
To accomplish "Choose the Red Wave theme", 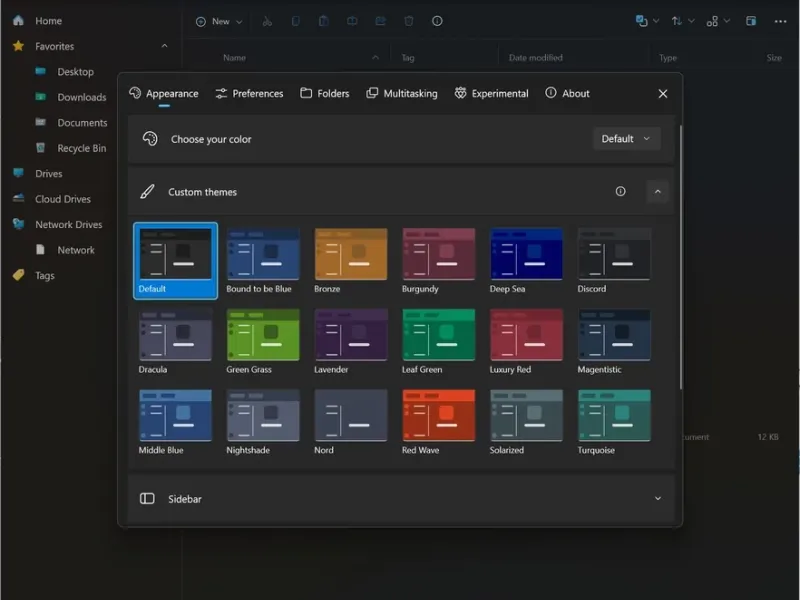I will [x=438, y=417].
